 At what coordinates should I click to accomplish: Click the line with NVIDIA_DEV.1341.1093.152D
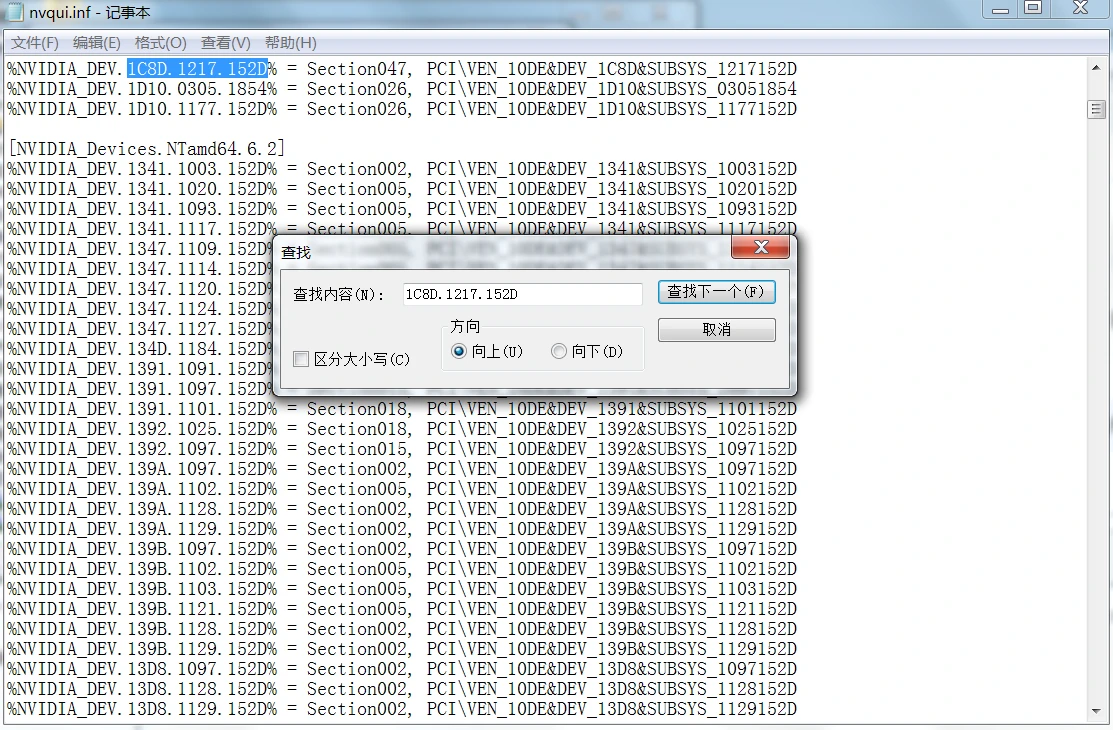pos(402,209)
